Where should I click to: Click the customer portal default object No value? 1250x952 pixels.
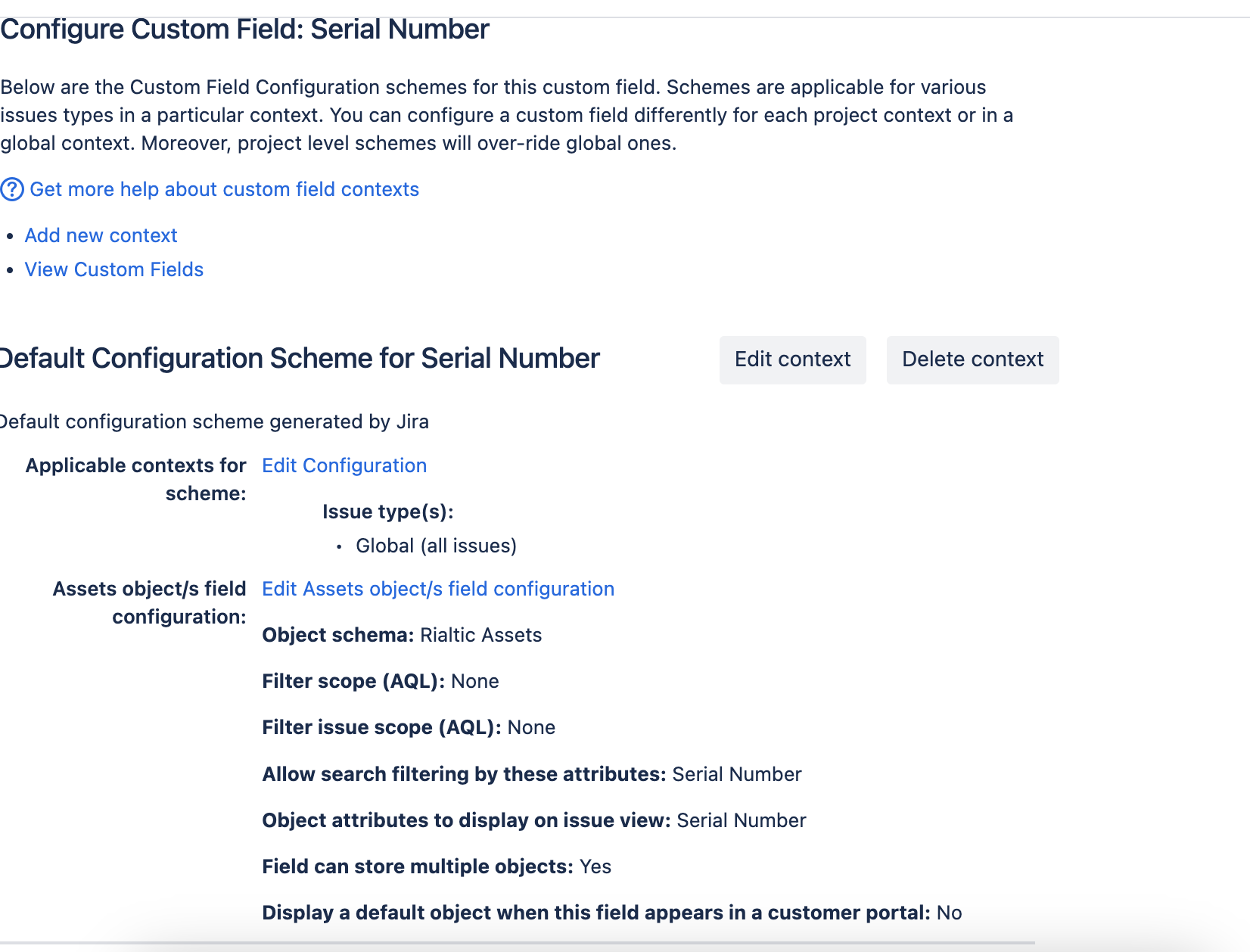pos(947,913)
